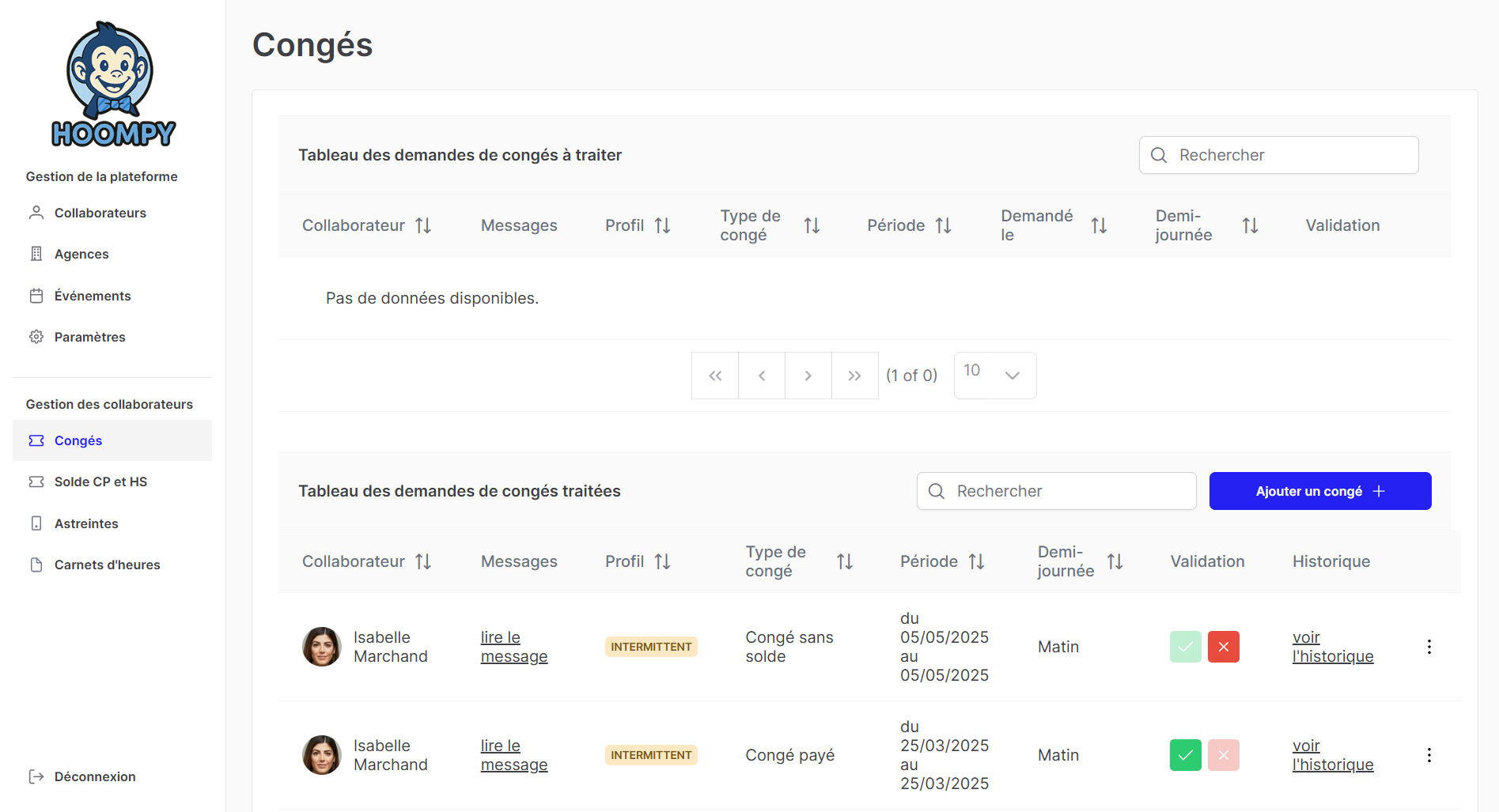Sort processed table by Type de congé
Screen dimensions: 1499x812
[x=845, y=562]
